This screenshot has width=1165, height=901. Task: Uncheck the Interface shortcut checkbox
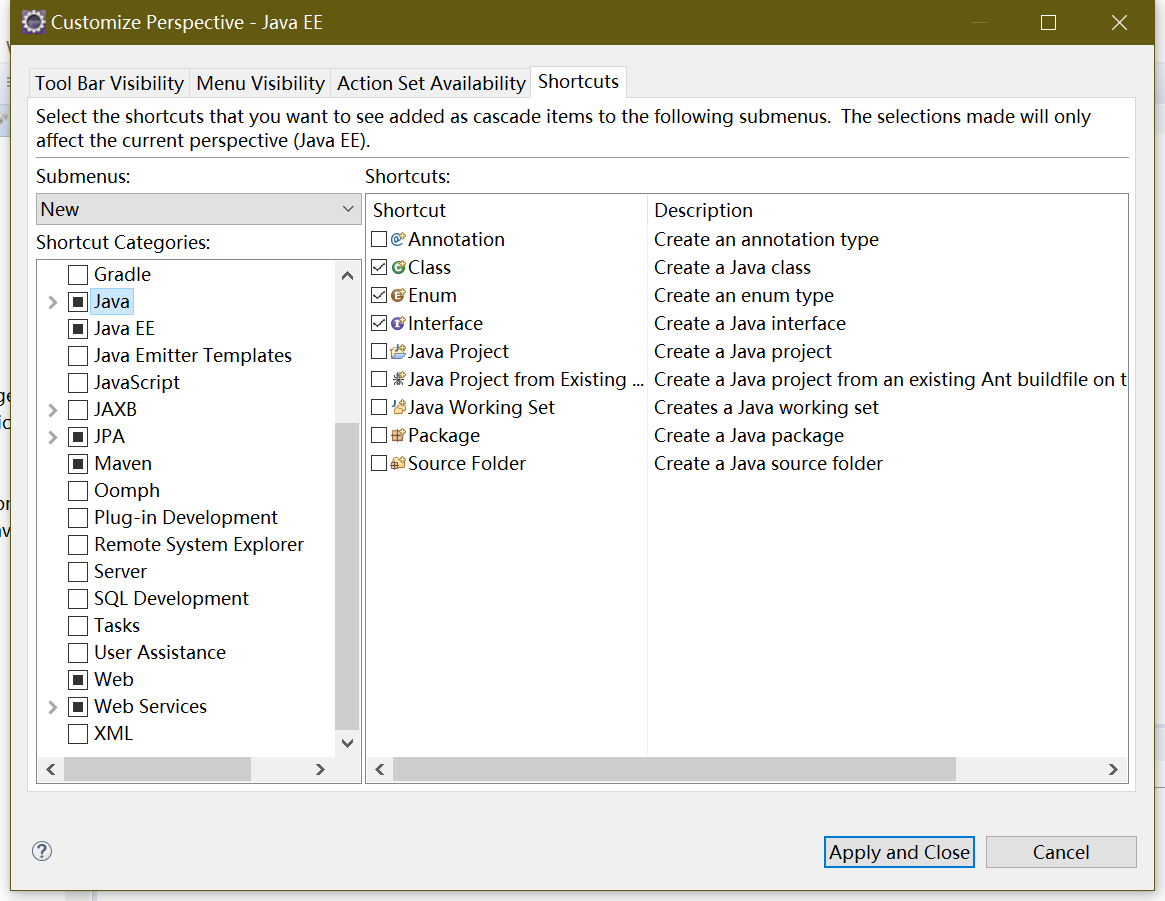[379, 323]
